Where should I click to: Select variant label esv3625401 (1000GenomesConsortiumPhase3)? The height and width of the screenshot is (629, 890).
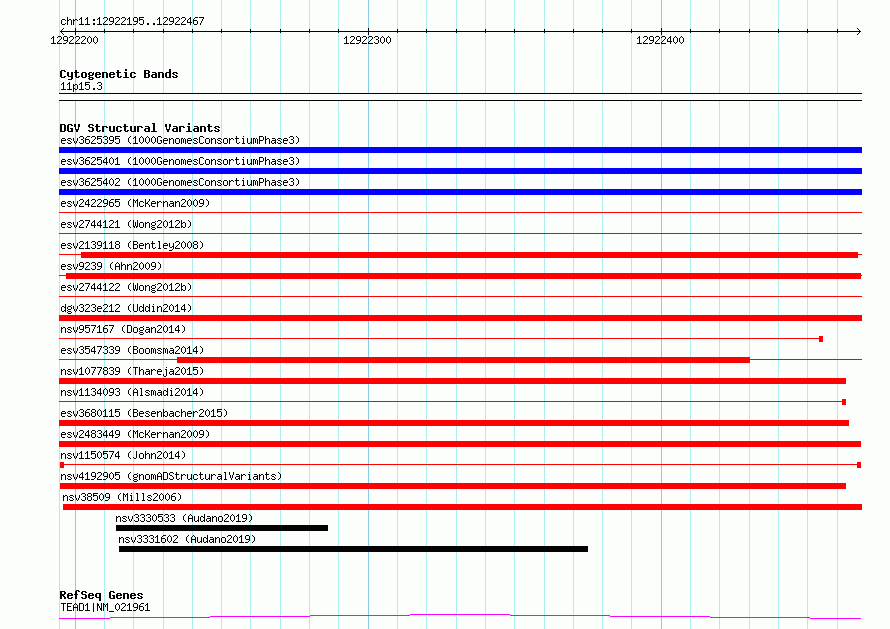click(x=180, y=161)
